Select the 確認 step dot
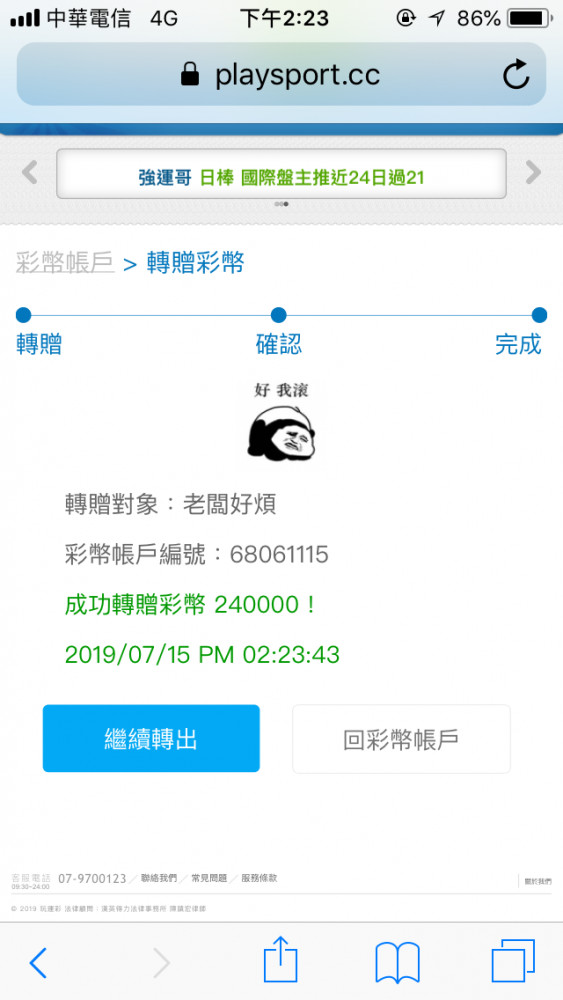 pyautogui.click(x=279, y=314)
